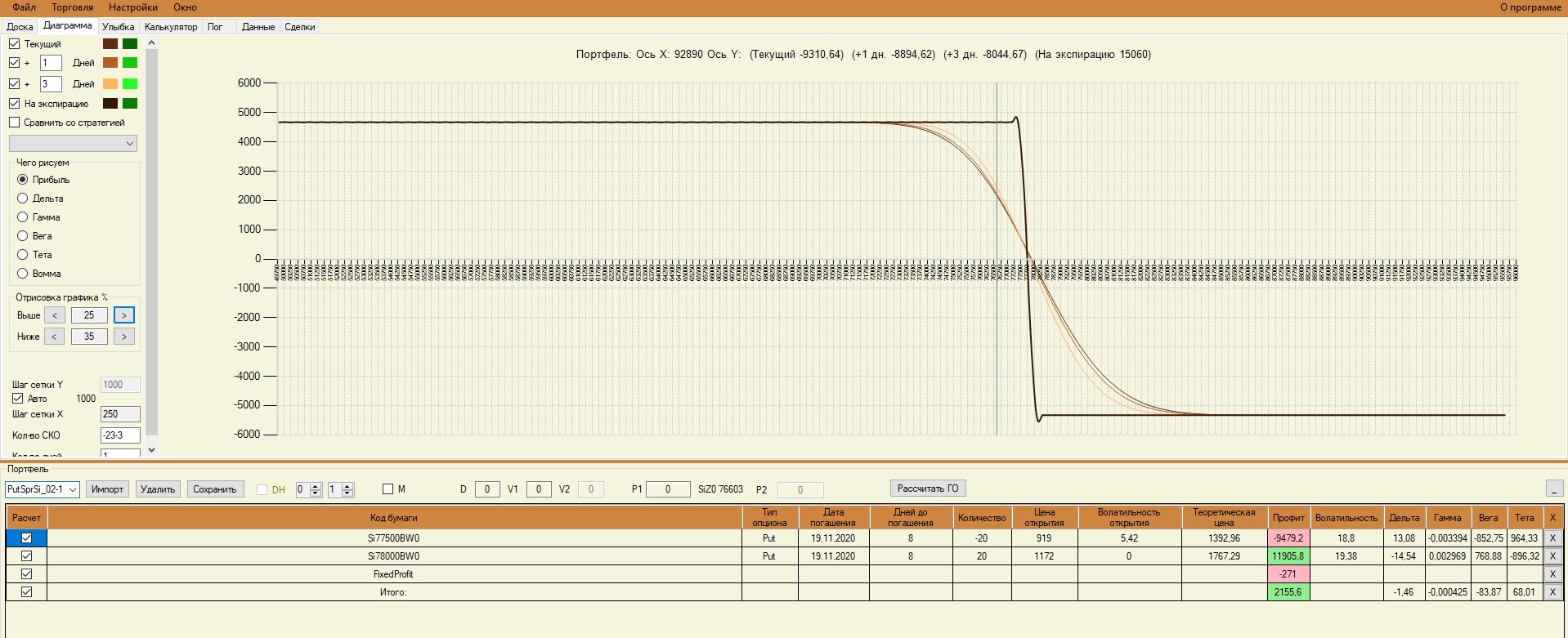This screenshot has width=1568, height=638.
Task: Decrease the Ниже percentage with left arrow
Action: click(55, 337)
